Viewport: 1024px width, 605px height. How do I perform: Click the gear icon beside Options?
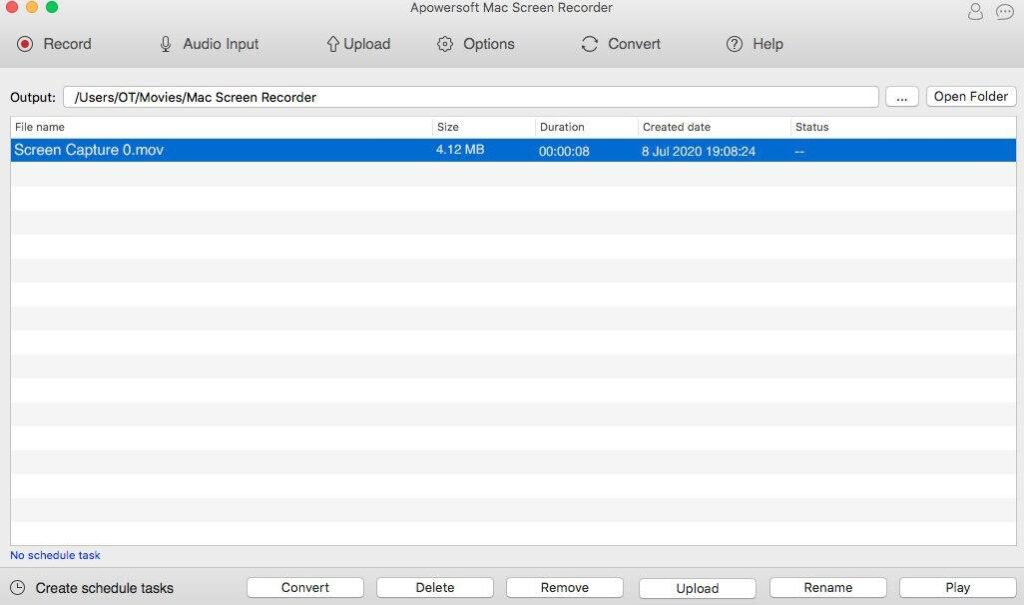click(x=445, y=44)
